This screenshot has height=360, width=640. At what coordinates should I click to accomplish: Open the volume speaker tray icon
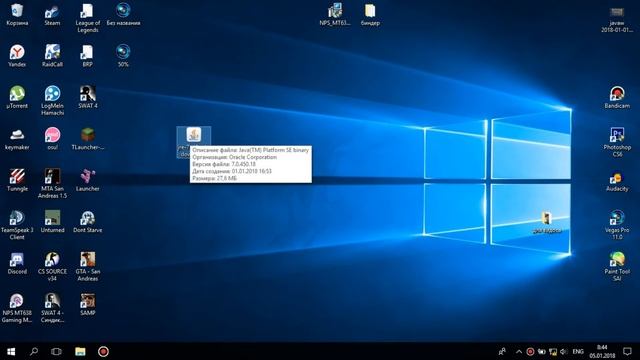[564, 351]
